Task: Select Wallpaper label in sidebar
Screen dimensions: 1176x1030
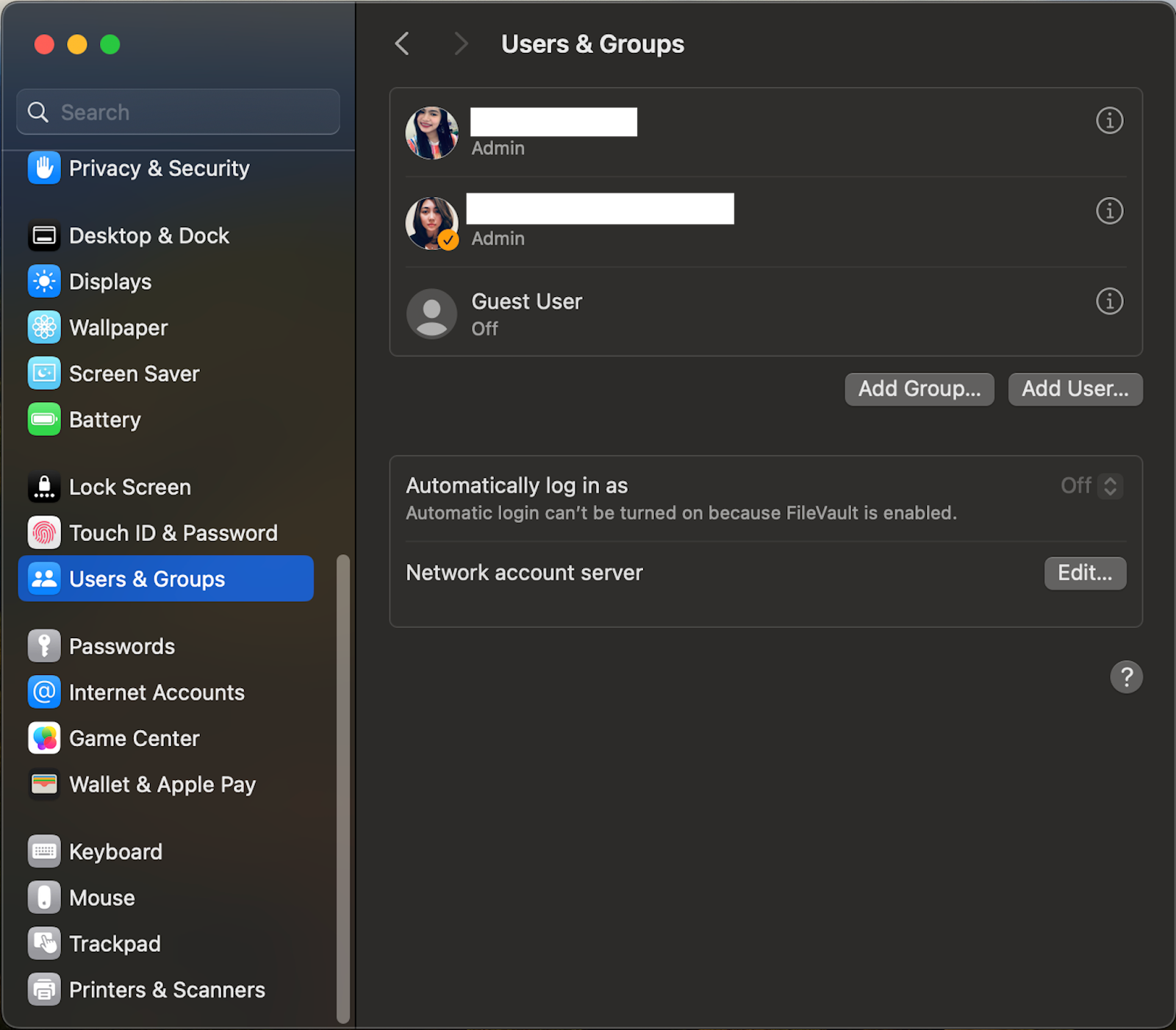Action: [x=118, y=328]
